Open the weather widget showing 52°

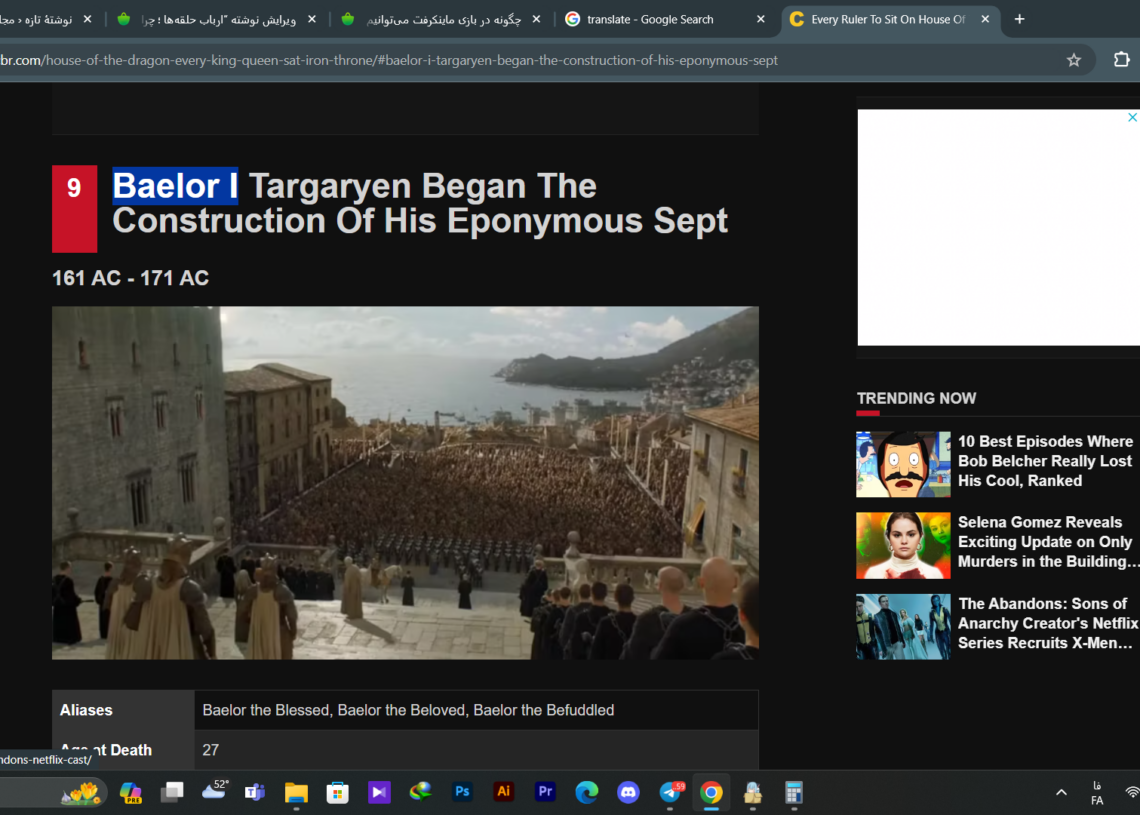pos(214,791)
